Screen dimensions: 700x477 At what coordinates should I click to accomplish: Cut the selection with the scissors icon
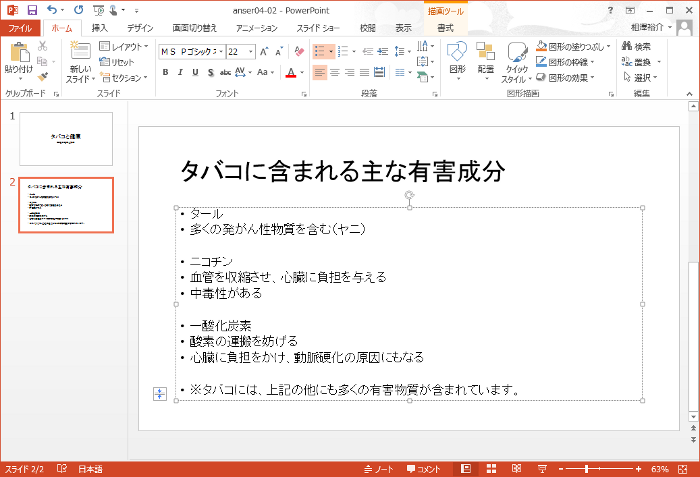point(42,46)
